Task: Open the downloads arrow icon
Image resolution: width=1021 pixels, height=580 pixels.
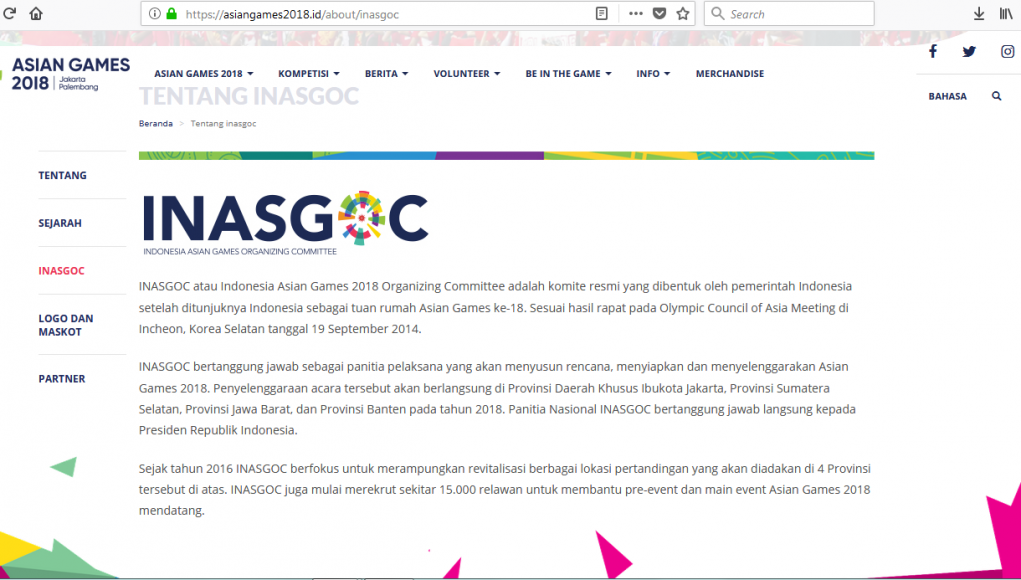Action: click(x=979, y=14)
